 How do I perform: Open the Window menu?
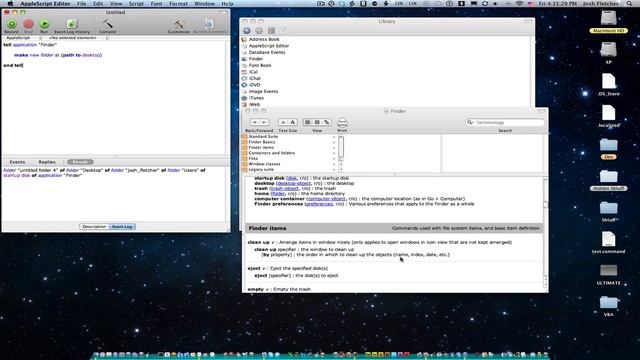pos(204,3)
